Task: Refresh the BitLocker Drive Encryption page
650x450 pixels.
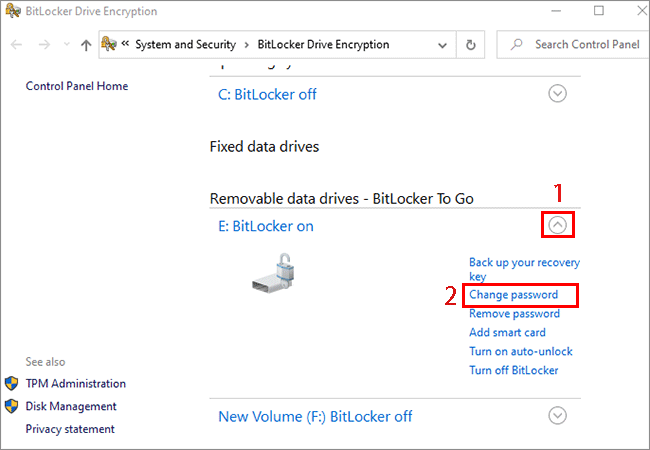Action: coord(471,45)
